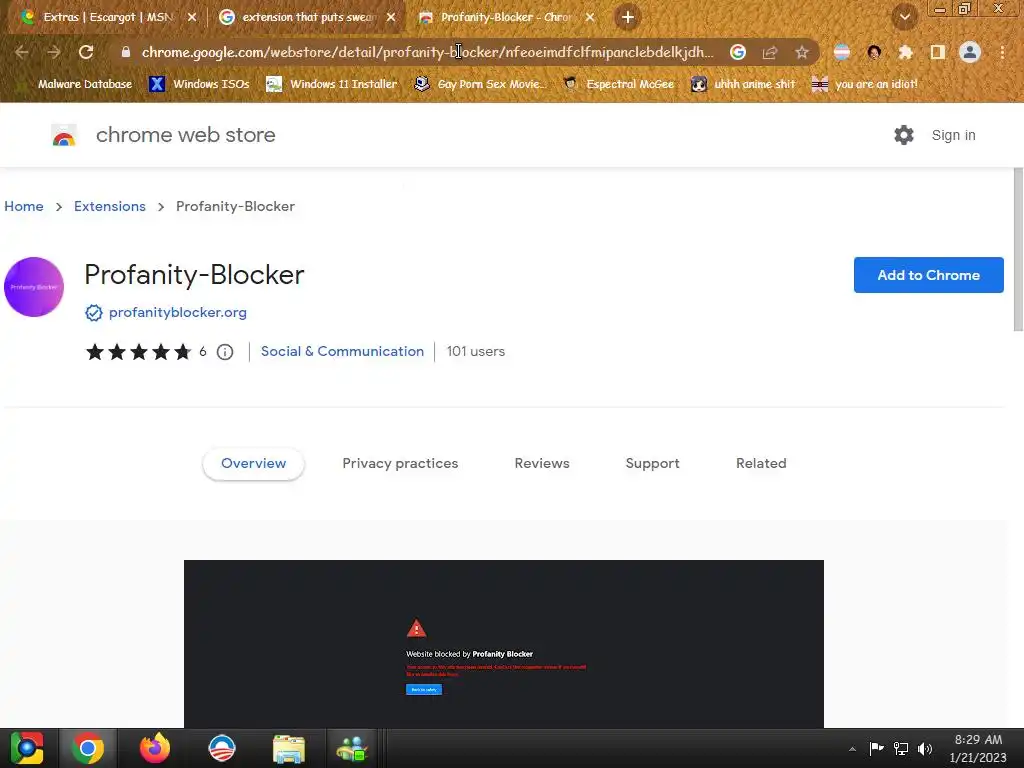The image size is (1024, 768).
Task: Click the page vertical scrollbar thumb
Action: pos(1018,249)
